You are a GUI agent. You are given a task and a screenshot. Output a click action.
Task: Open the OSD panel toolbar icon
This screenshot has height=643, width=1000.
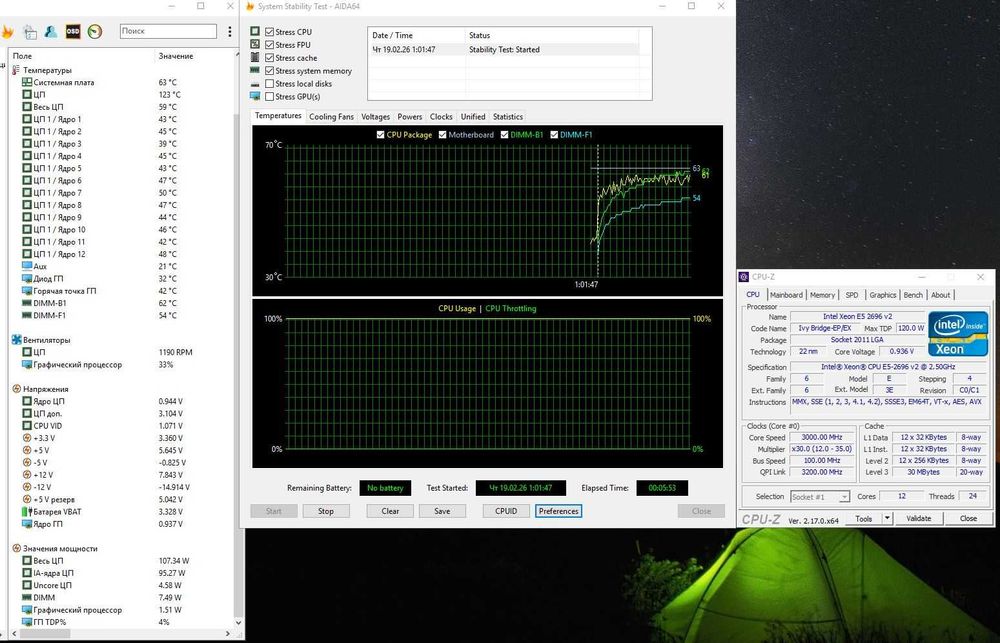[x=73, y=31]
